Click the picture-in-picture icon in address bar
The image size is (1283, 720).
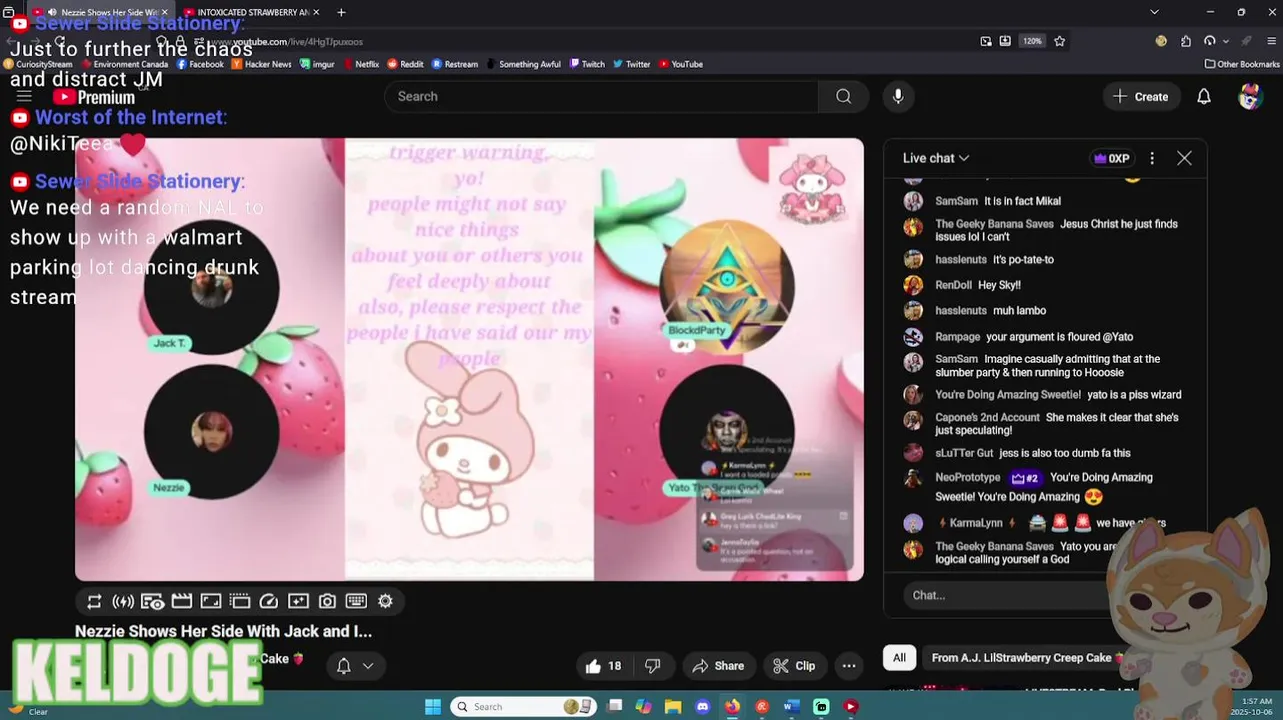click(986, 41)
